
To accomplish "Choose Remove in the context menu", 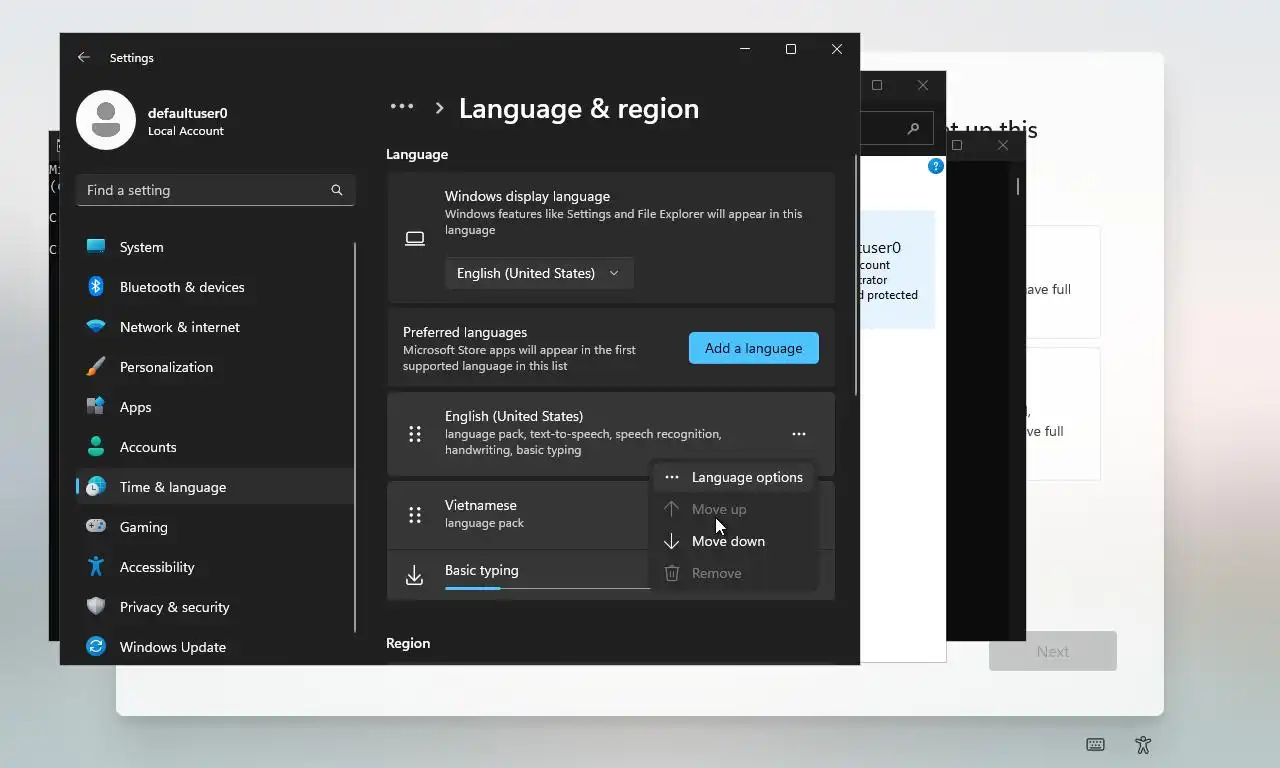I will tap(734, 573).
